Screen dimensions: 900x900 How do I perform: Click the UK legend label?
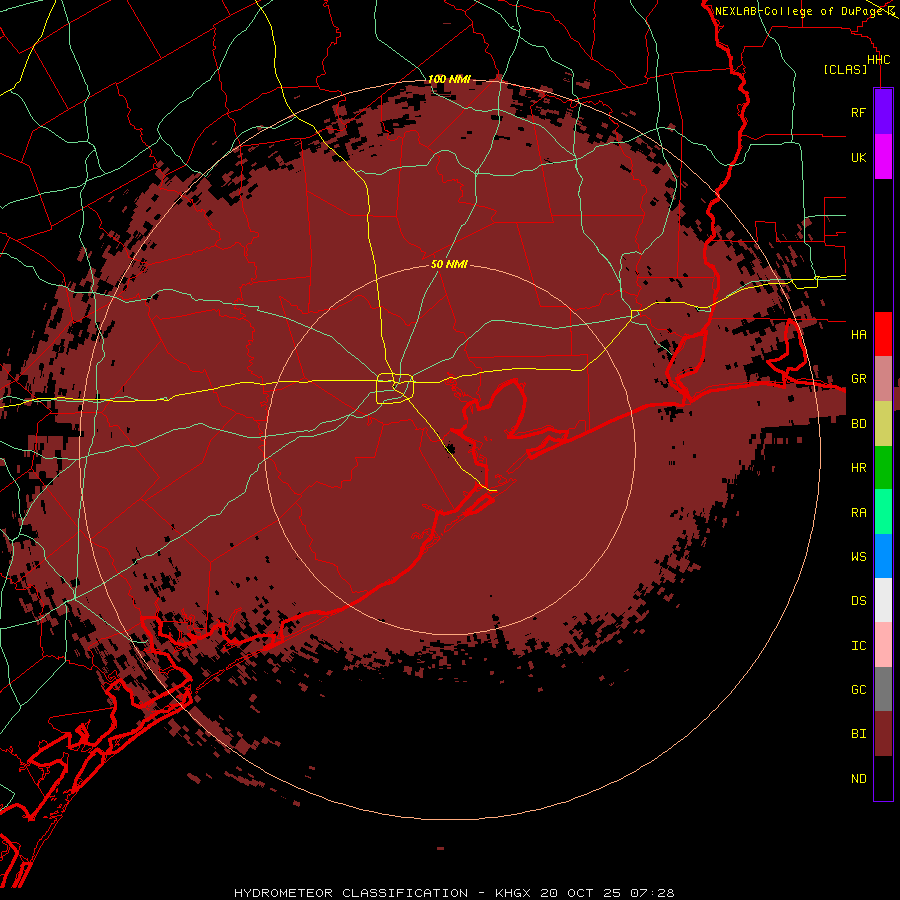(x=858, y=157)
